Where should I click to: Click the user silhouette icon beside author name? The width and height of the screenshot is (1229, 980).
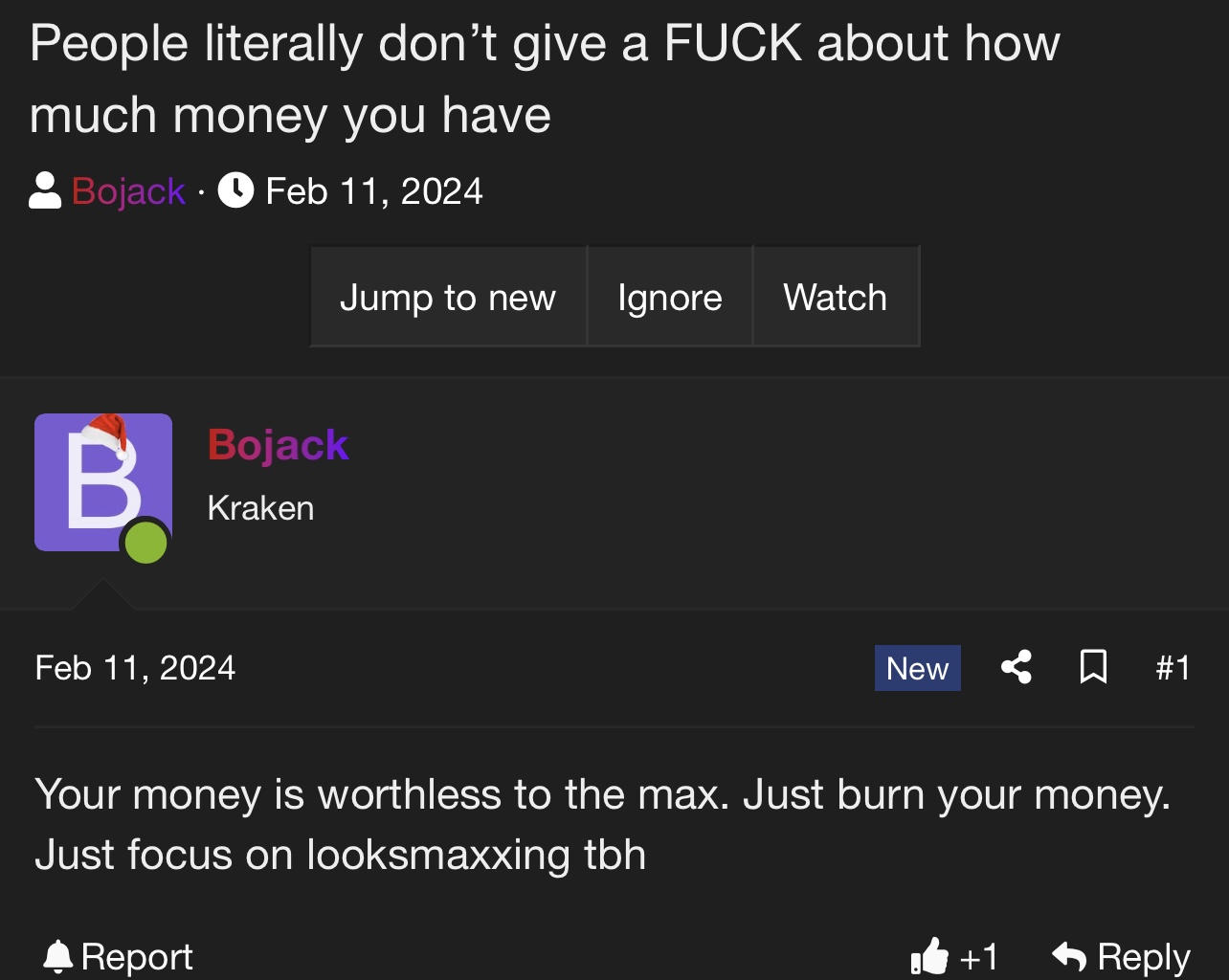(x=45, y=190)
